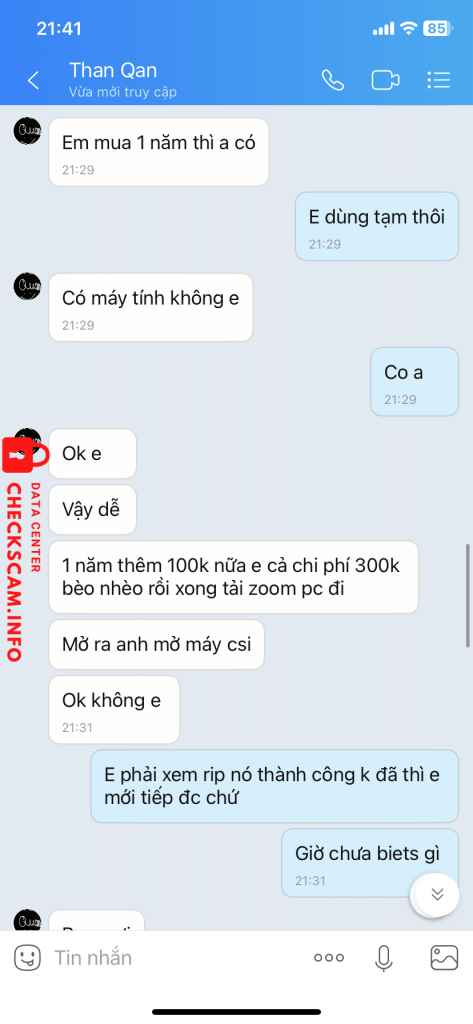Open the Than Qan contact profile name

click(x=113, y=70)
